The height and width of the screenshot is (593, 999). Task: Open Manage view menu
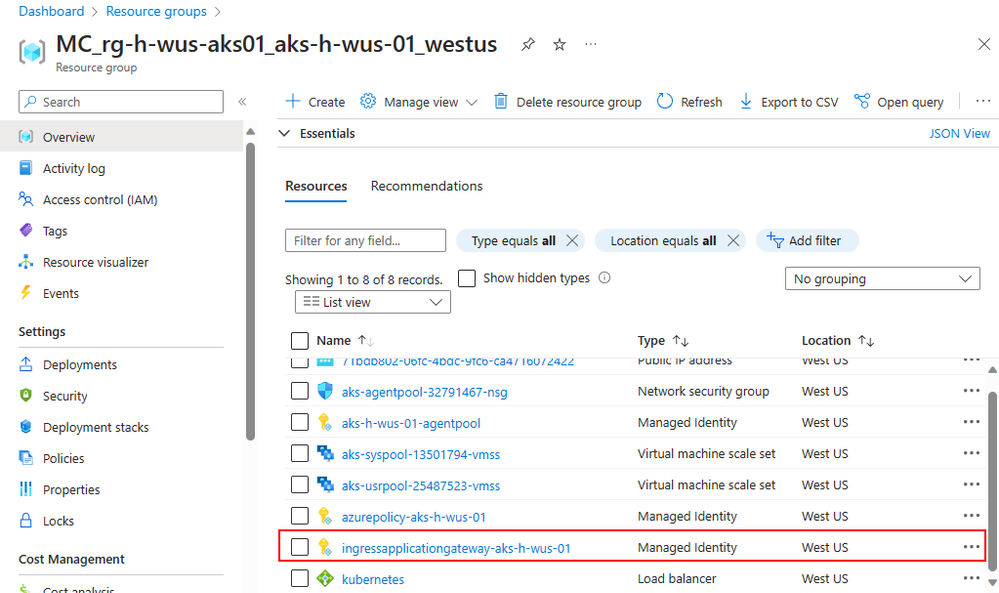[x=419, y=102]
